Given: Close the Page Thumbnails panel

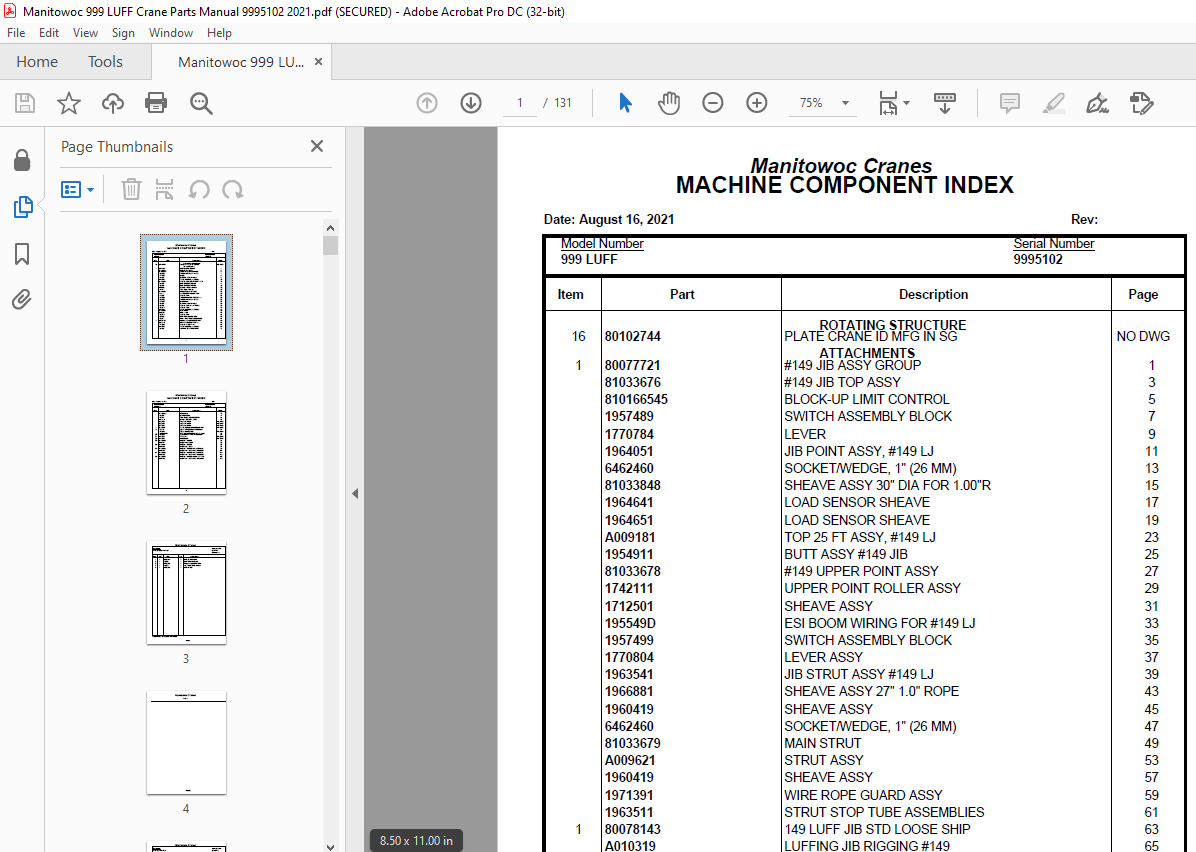Looking at the screenshot, I should click(317, 146).
